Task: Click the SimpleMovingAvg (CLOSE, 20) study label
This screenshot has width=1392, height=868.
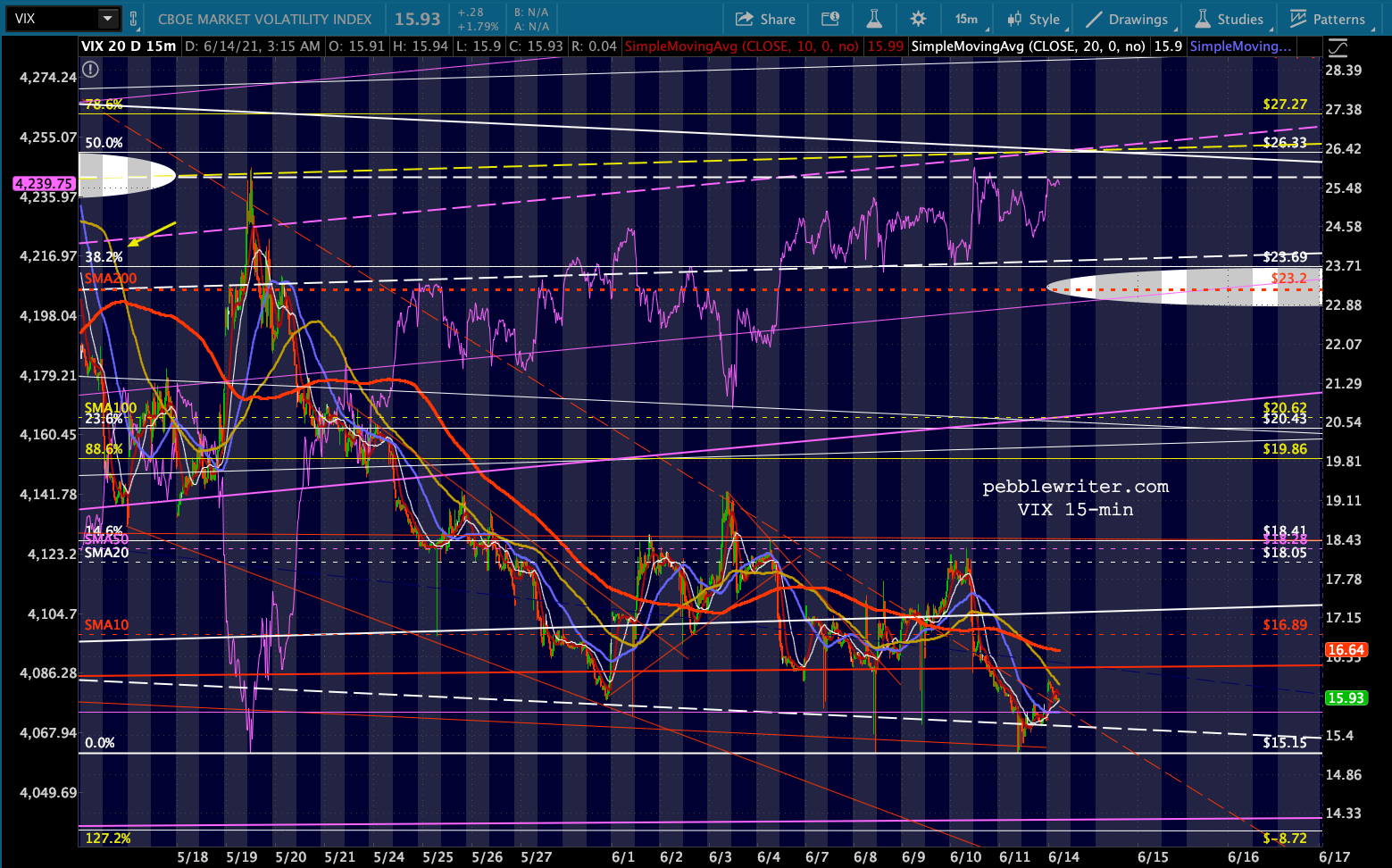Action: click(1028, 46)
